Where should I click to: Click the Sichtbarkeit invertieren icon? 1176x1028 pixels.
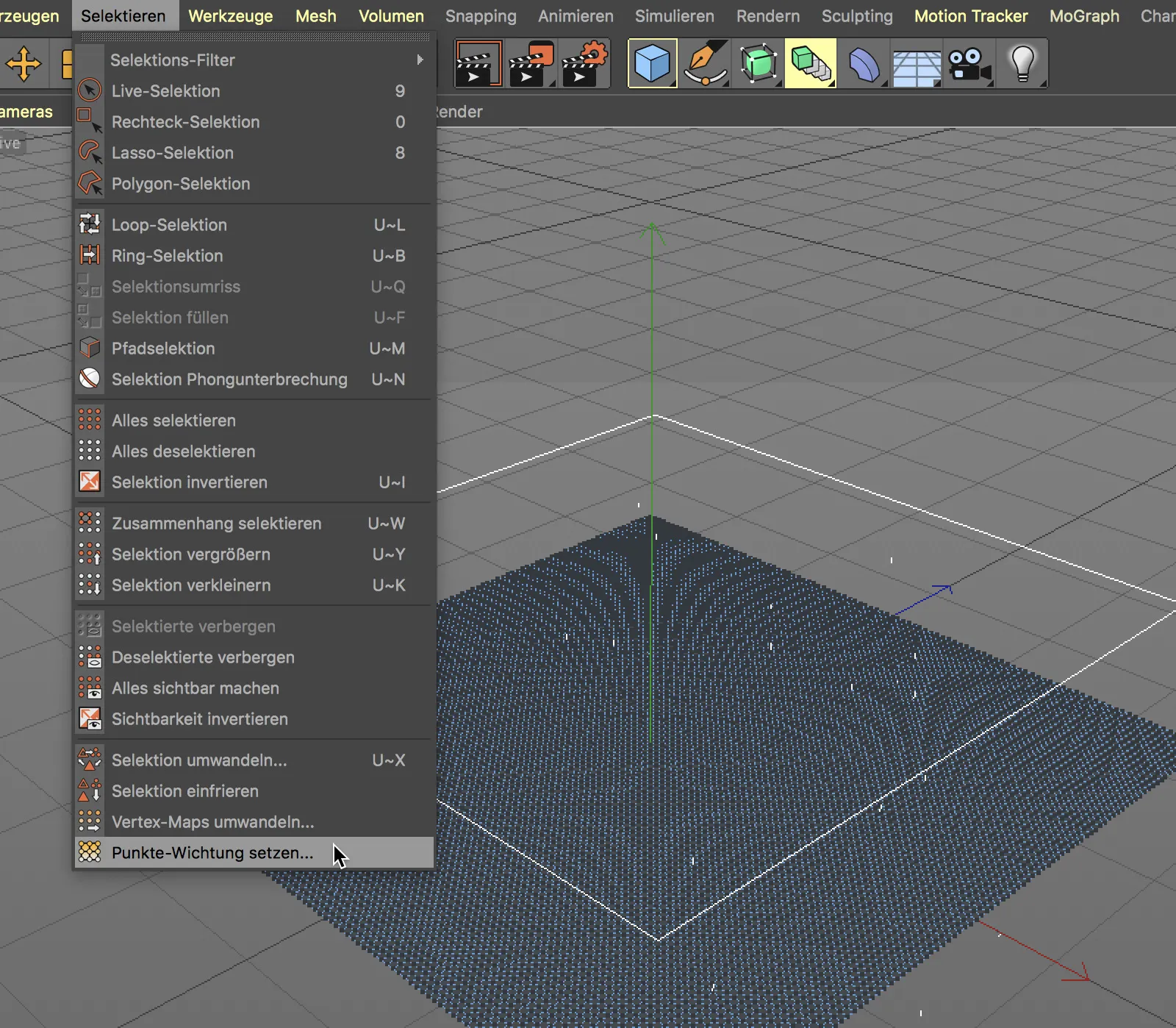point(90,718)
